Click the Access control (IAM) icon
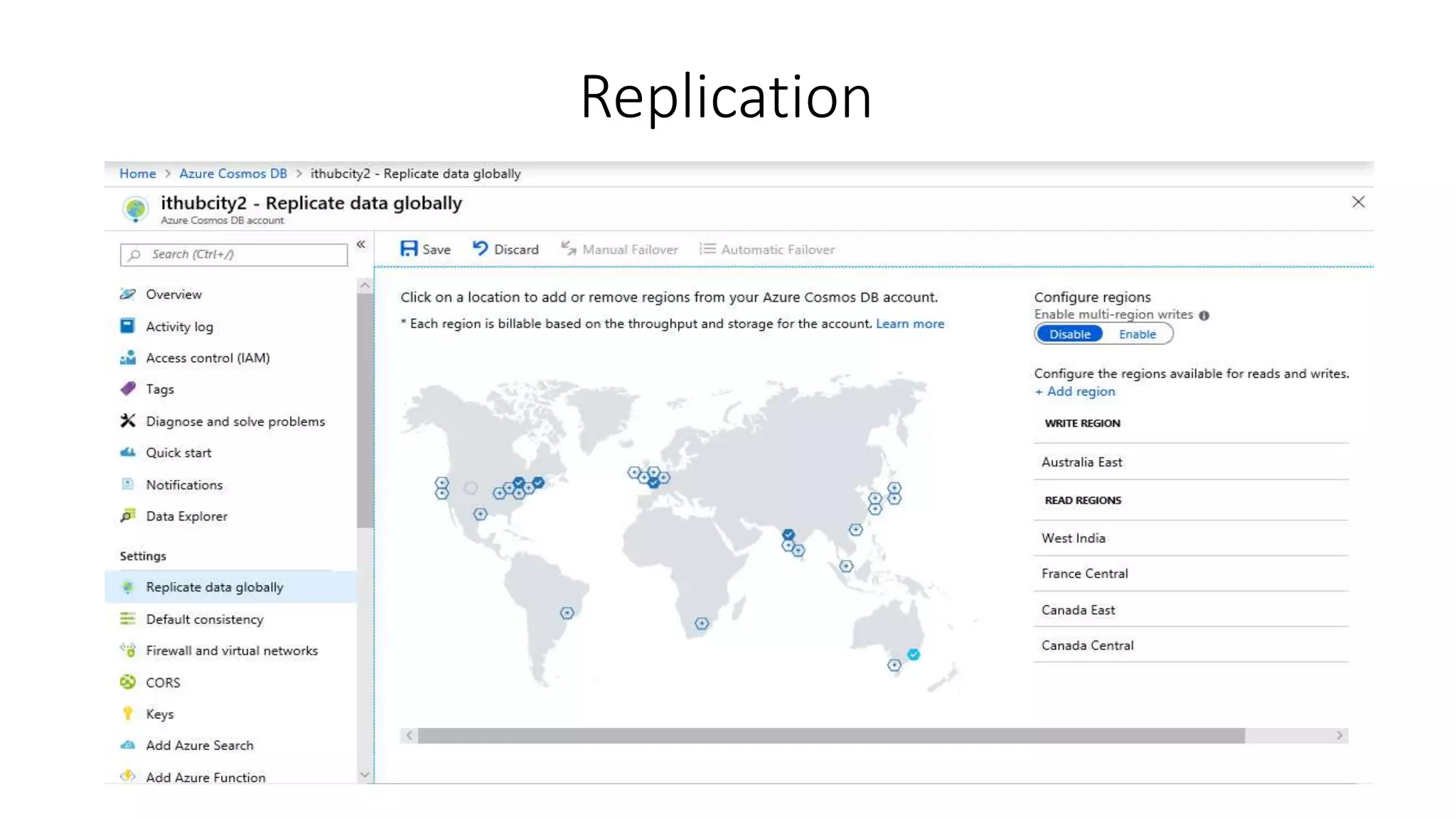Viewport: 1456px width, 819px height. (x=128, y=358)
